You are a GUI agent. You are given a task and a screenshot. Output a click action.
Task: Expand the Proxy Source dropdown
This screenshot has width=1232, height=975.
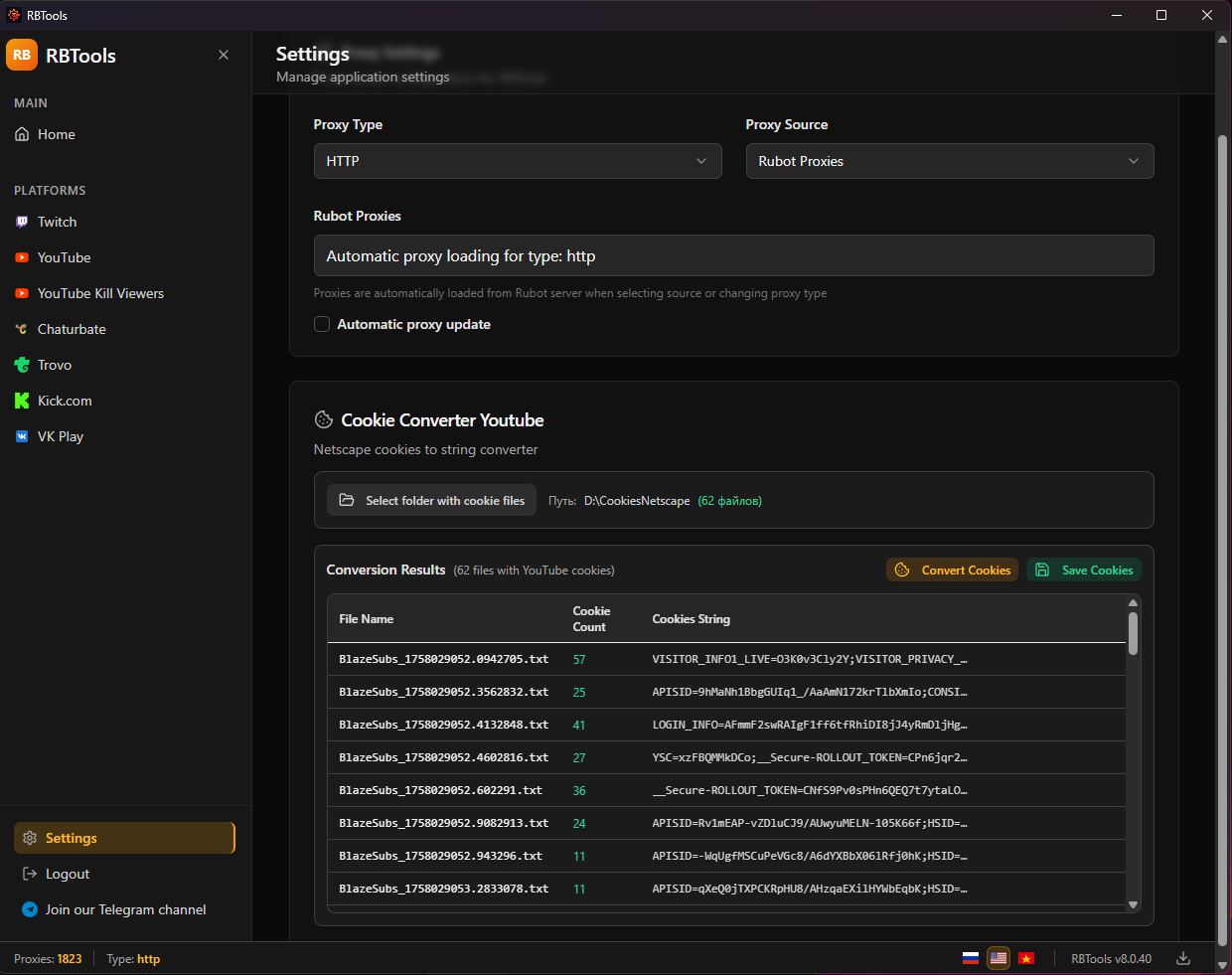tap(949, 161)
